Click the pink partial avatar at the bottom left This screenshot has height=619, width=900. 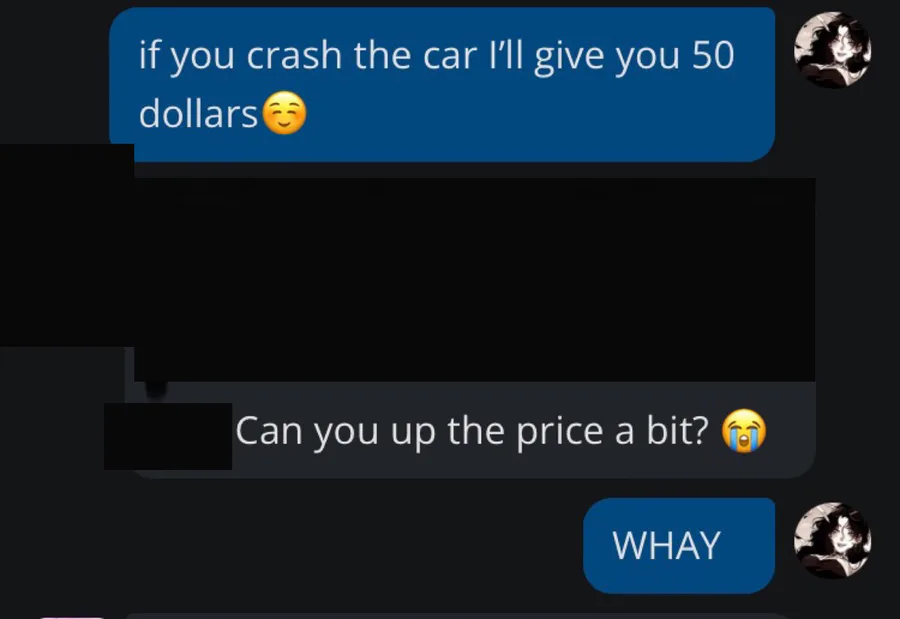pyautogui.click(x=72, y=617)
